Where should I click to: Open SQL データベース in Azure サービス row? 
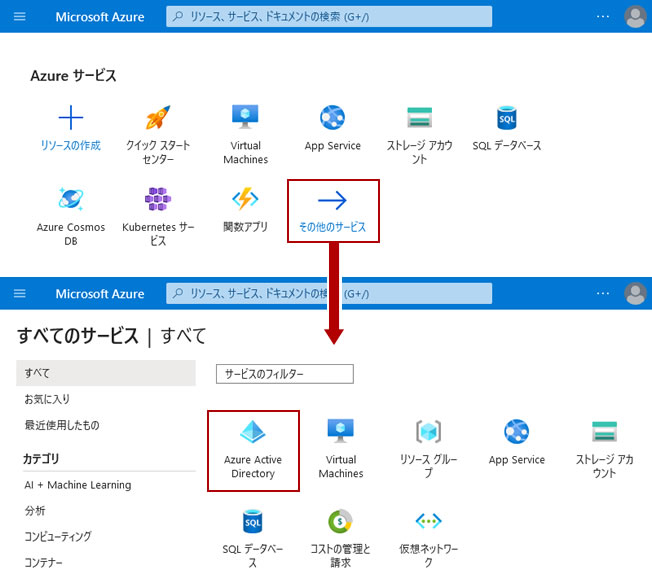click(507, 128)
